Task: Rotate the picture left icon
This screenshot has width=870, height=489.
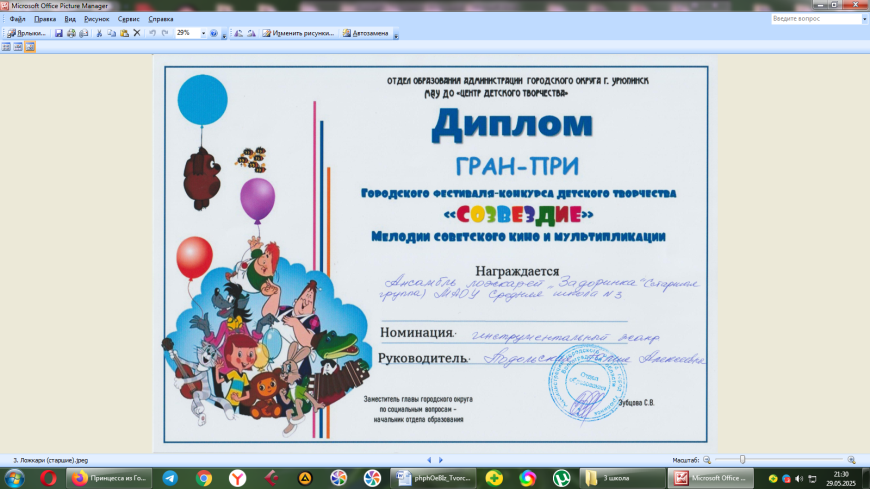Action: tap(239, 33)
